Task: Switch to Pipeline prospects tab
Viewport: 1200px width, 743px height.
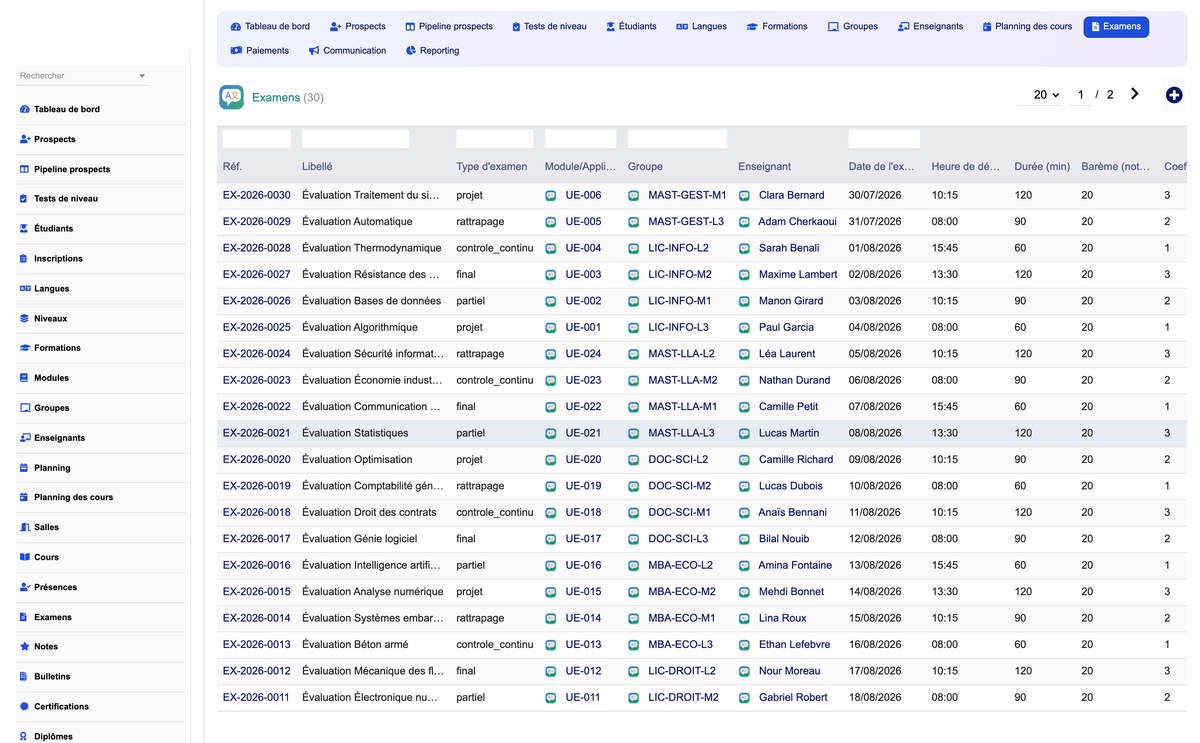Action: click(449, 26)
